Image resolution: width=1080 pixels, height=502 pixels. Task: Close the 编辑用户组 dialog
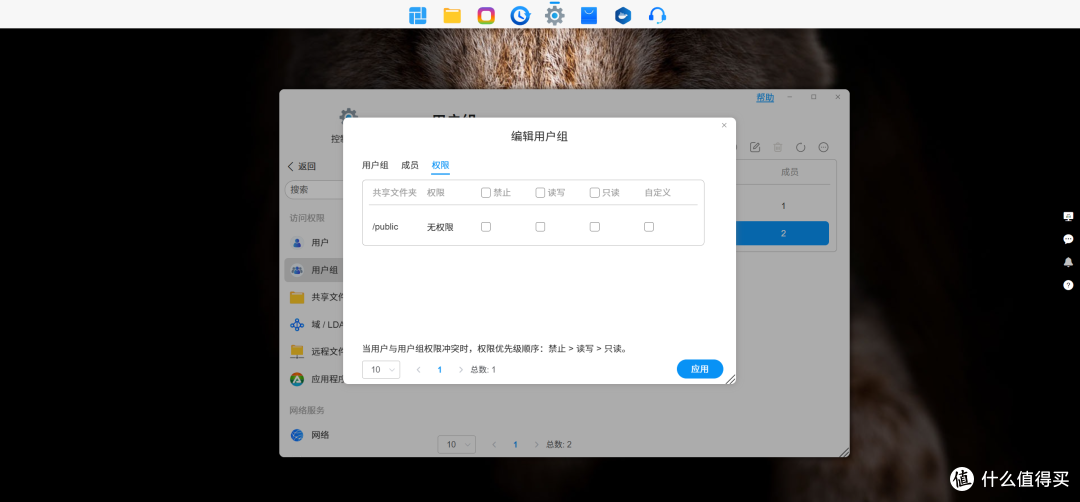pyautogui.click(x=724, y=125)
